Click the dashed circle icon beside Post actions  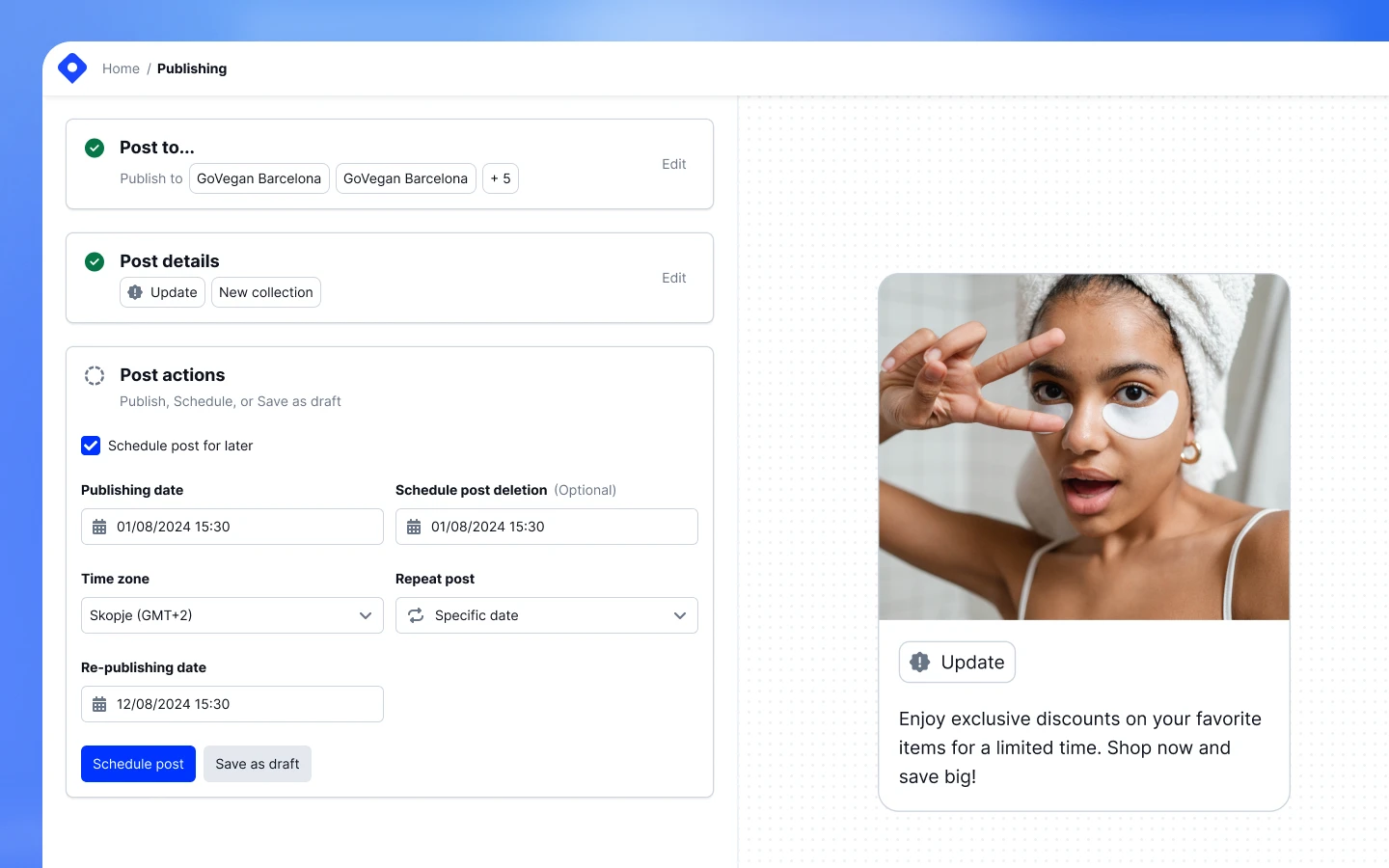pyautogui.click(x=94, y=375)
